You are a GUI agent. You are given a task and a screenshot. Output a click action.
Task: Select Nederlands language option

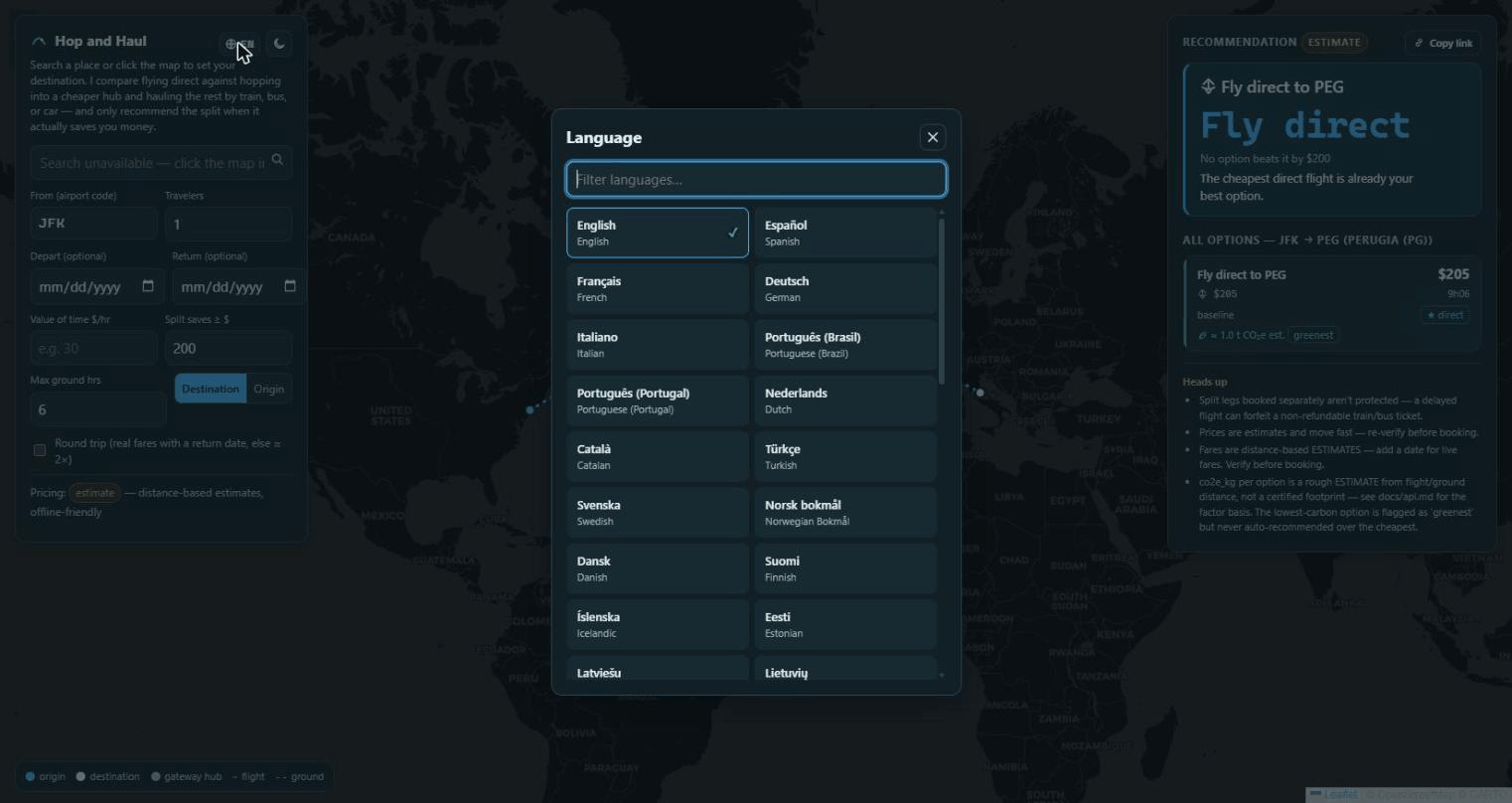(845, 401)
